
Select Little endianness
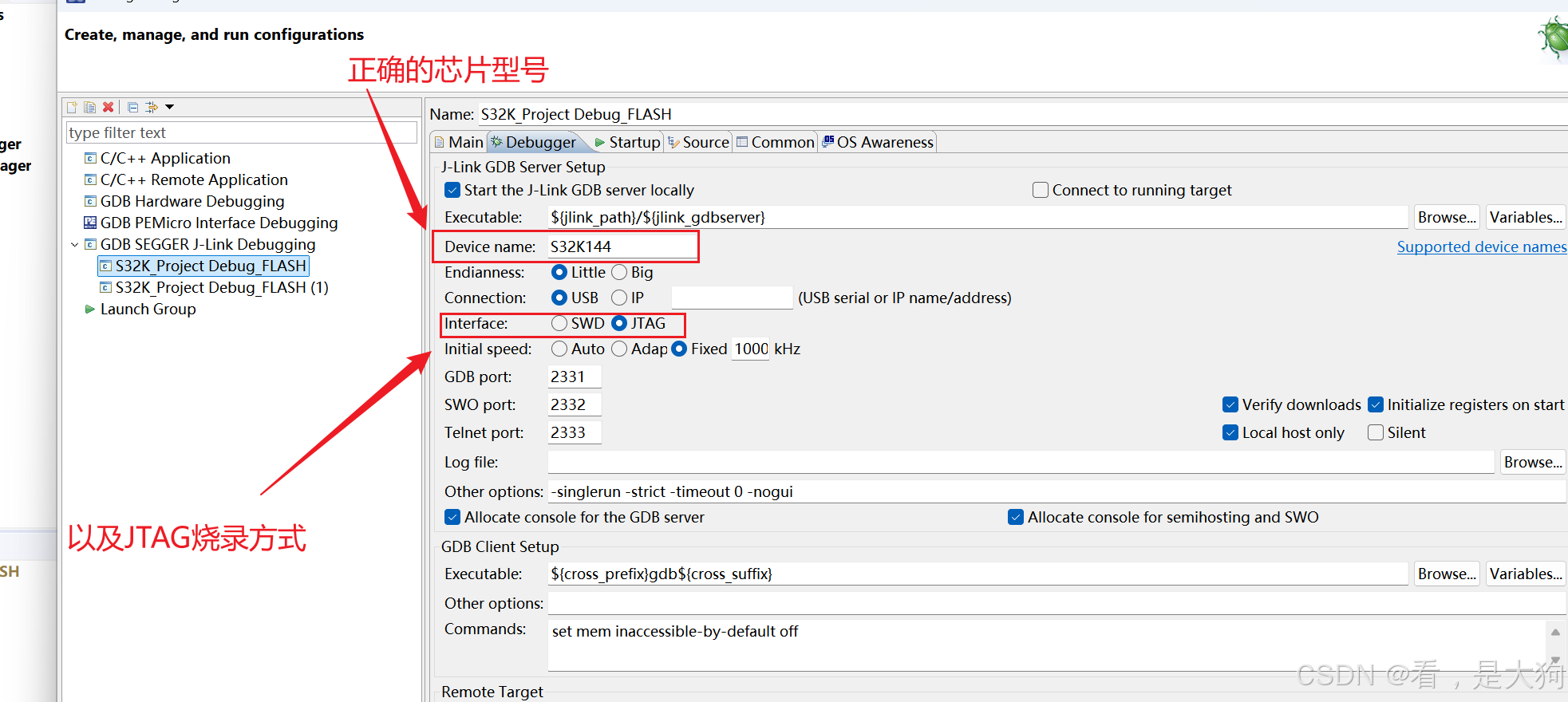[559, 272]
